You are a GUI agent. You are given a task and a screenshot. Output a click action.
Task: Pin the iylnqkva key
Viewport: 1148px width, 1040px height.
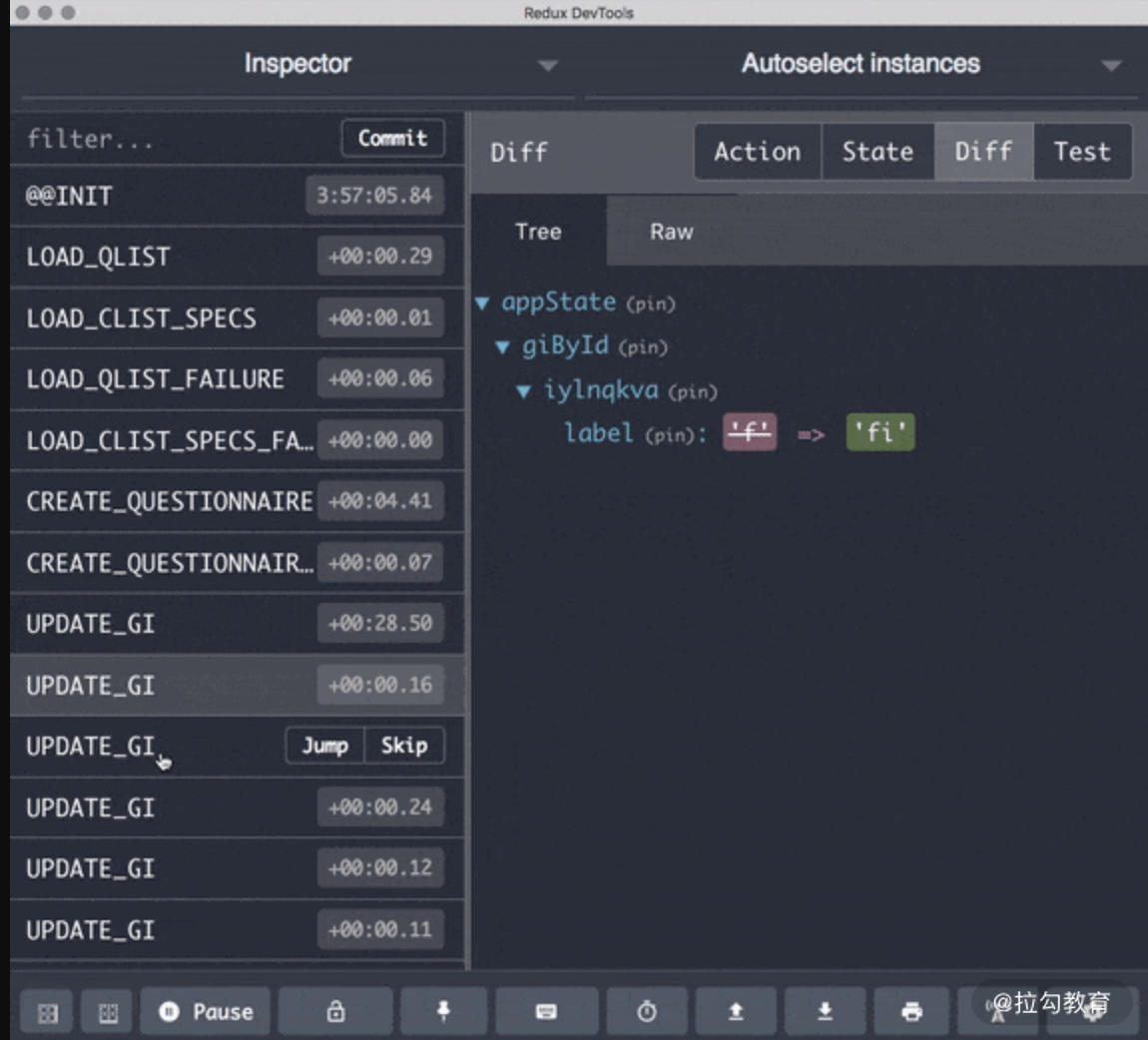click(x=692, y=392)
